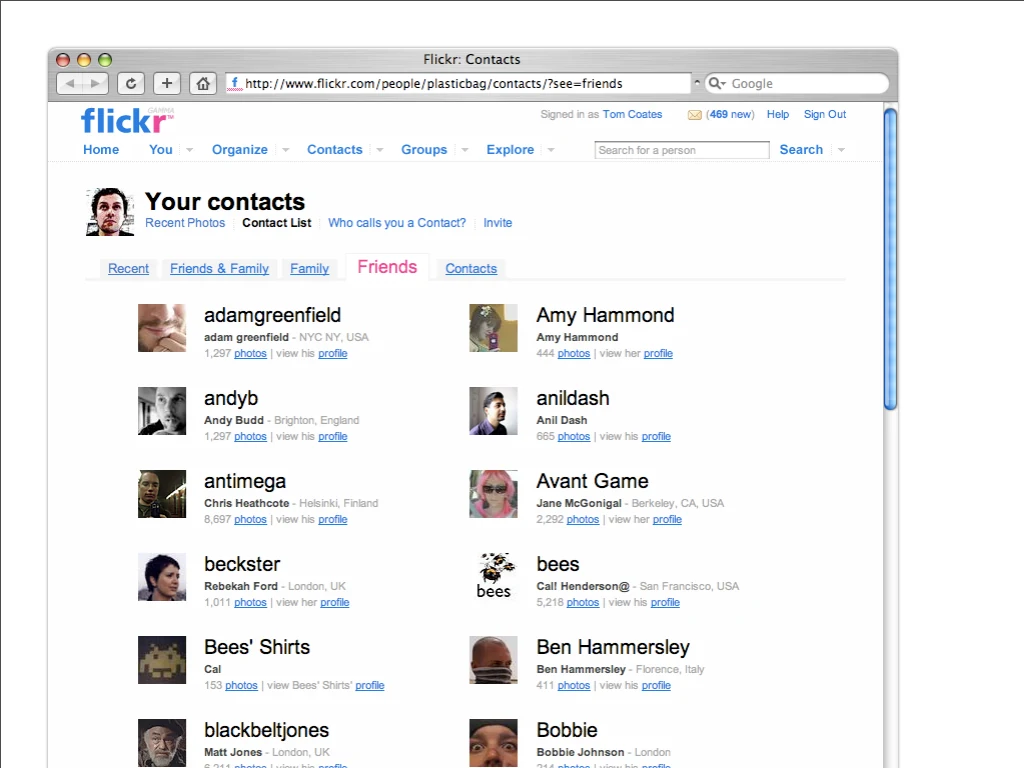Open beckster's avatar thumbnail
Viewport: 1024px width, 768px height.
tap(162, 577)
